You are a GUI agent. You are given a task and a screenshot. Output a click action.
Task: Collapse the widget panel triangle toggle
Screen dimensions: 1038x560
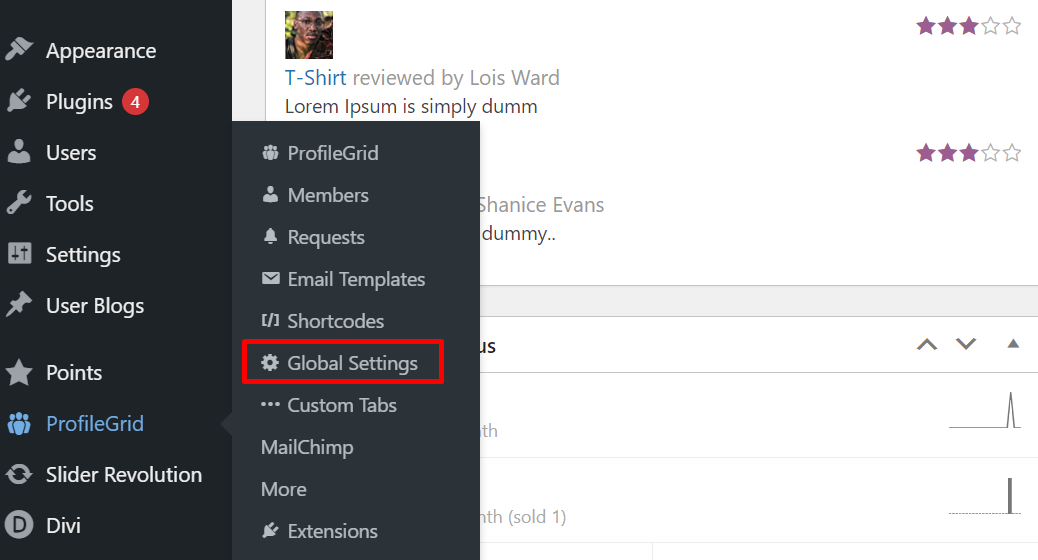click(1013, 344)
